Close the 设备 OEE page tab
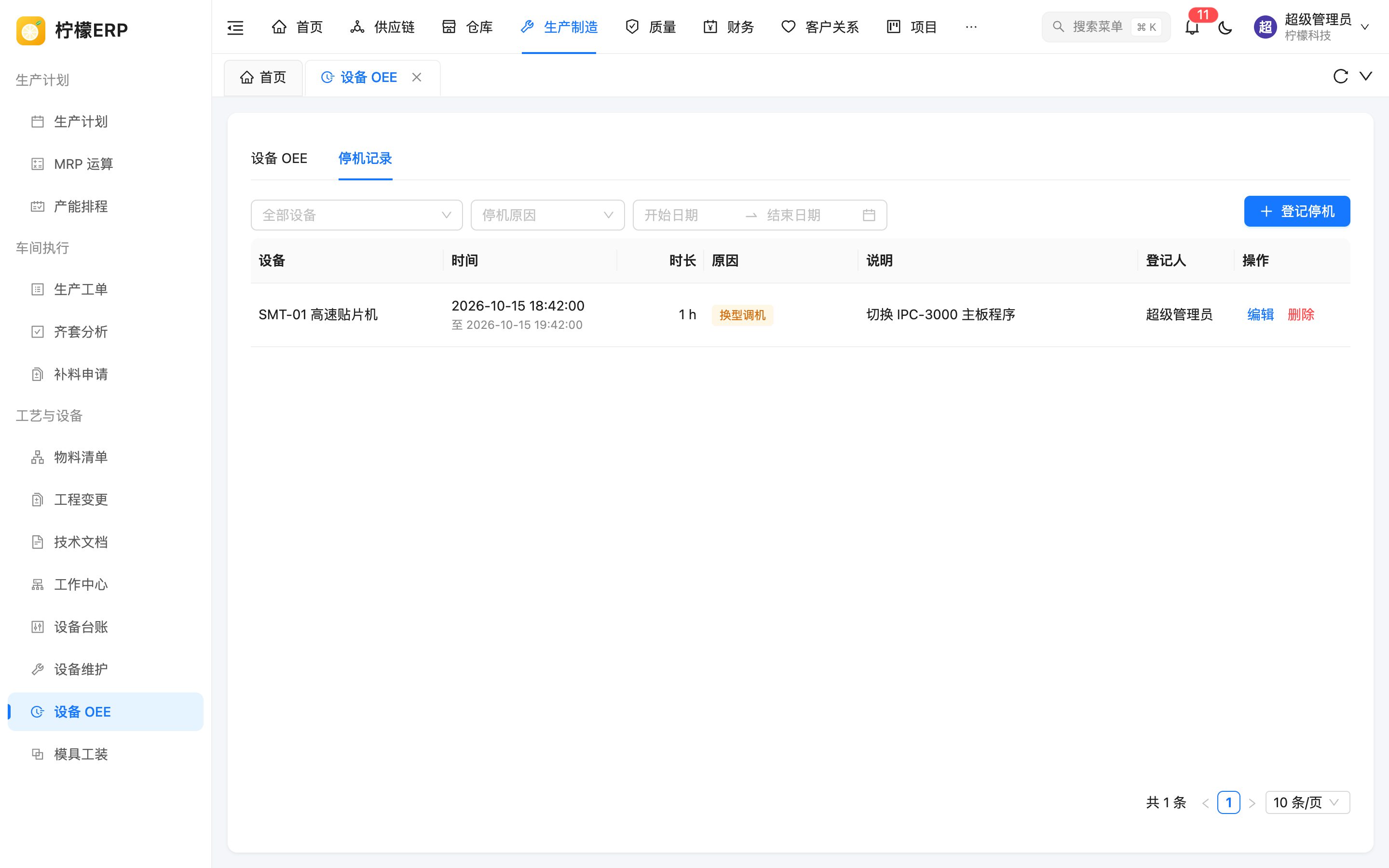 (x=417, y=77)
